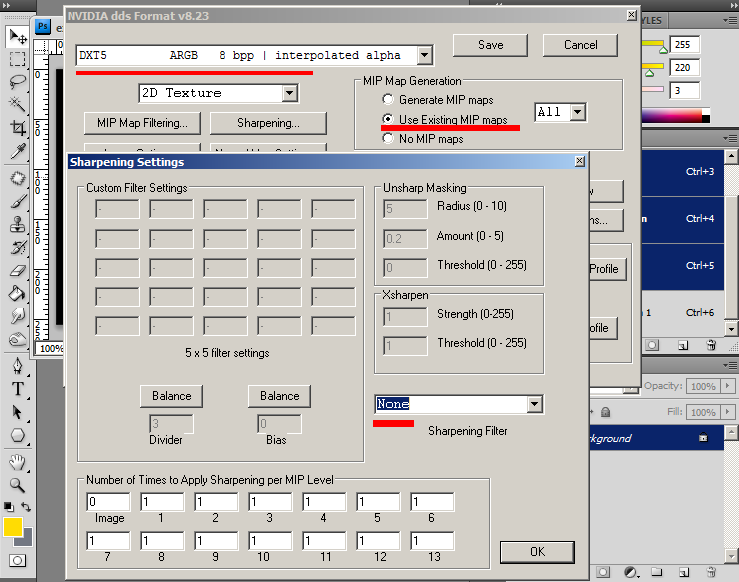The height and width of the screenshot is (582, 739).
Task: Open the Color panel flyout menu
Action: click(730, 20)
